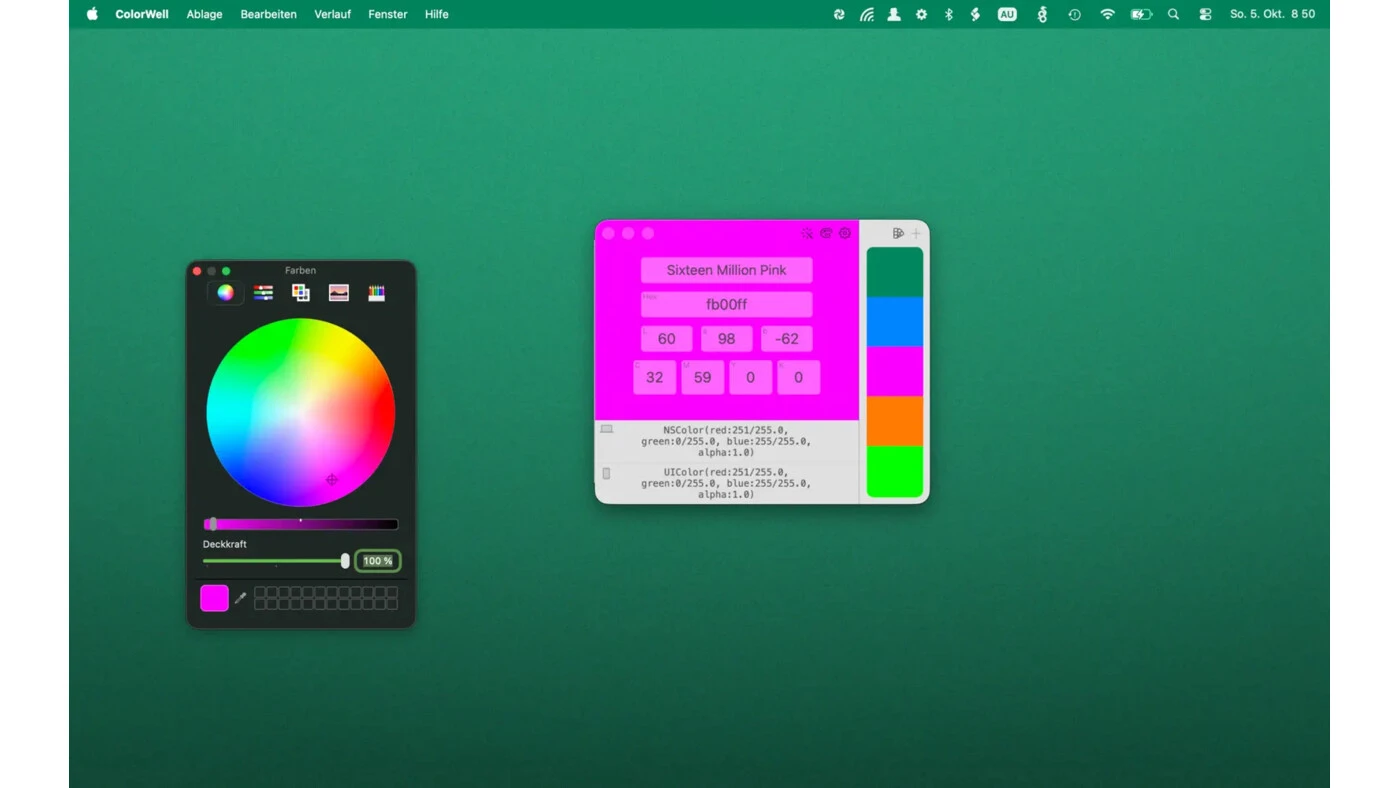Image resolution: width=1400 pixels, height=788 pixels.
Task: Open the Hilfe menu
Action: pyautogui.click(x=436, y=14)
